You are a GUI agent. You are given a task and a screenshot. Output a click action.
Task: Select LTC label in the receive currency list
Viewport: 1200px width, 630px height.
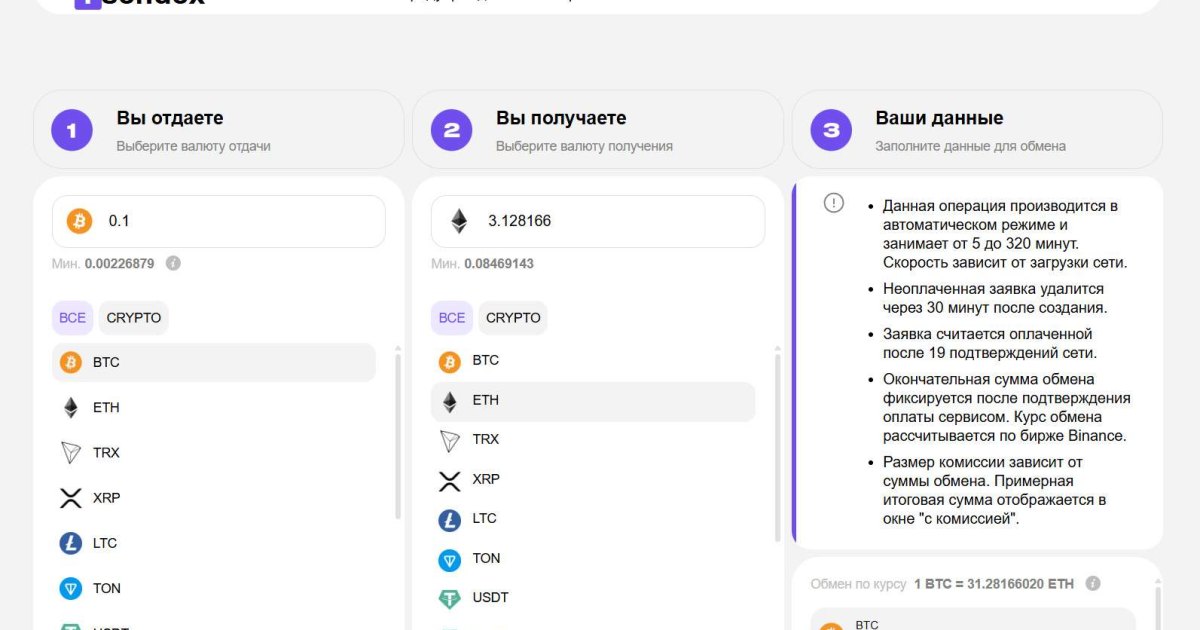point(484,518)
